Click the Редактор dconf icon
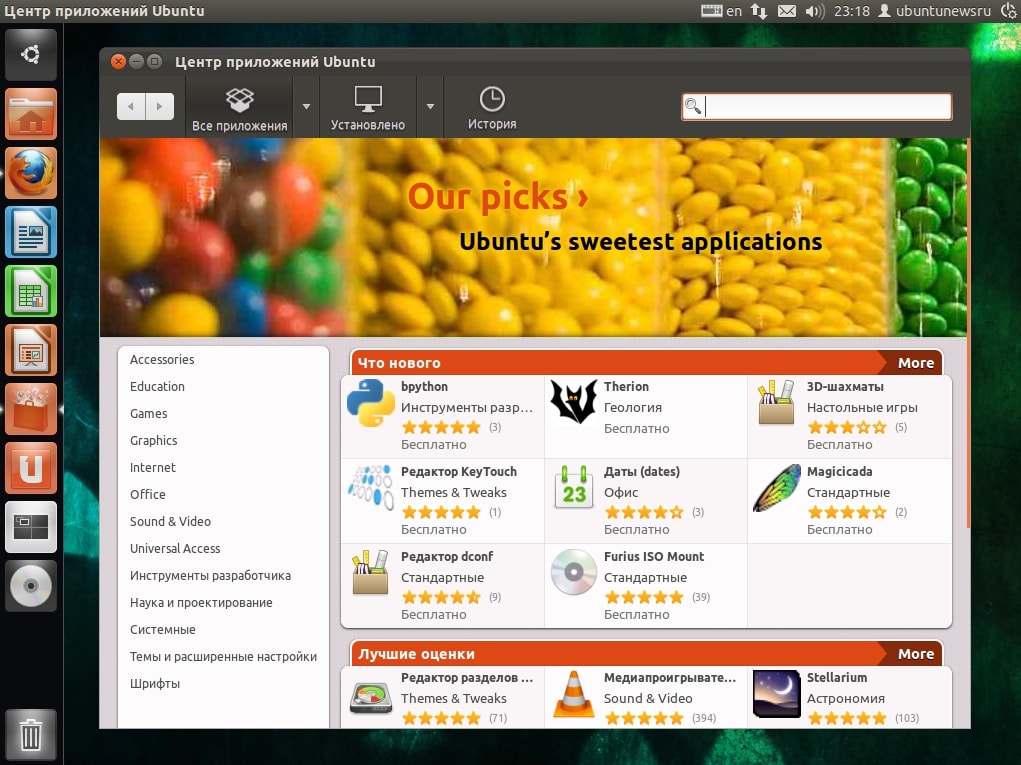Image resolution: width=1021 pixels, height=765 pixels. pyautogui.click(x=371, y=572)
